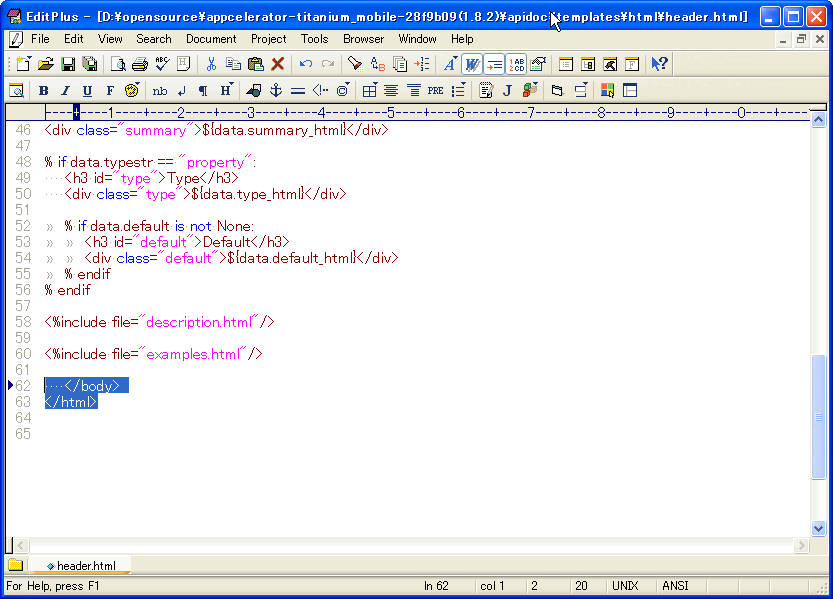Open Print Preview from the toolbar
833x599 pixels.
pos(118,64)
